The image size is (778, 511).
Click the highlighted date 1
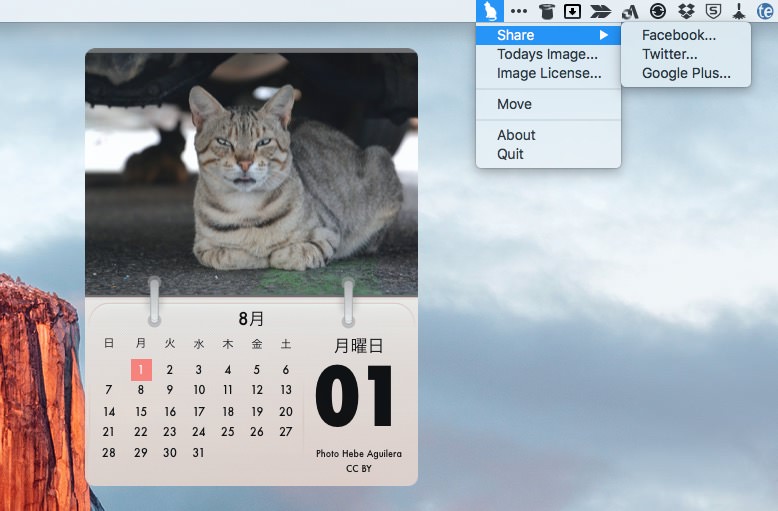pos(141,370)
